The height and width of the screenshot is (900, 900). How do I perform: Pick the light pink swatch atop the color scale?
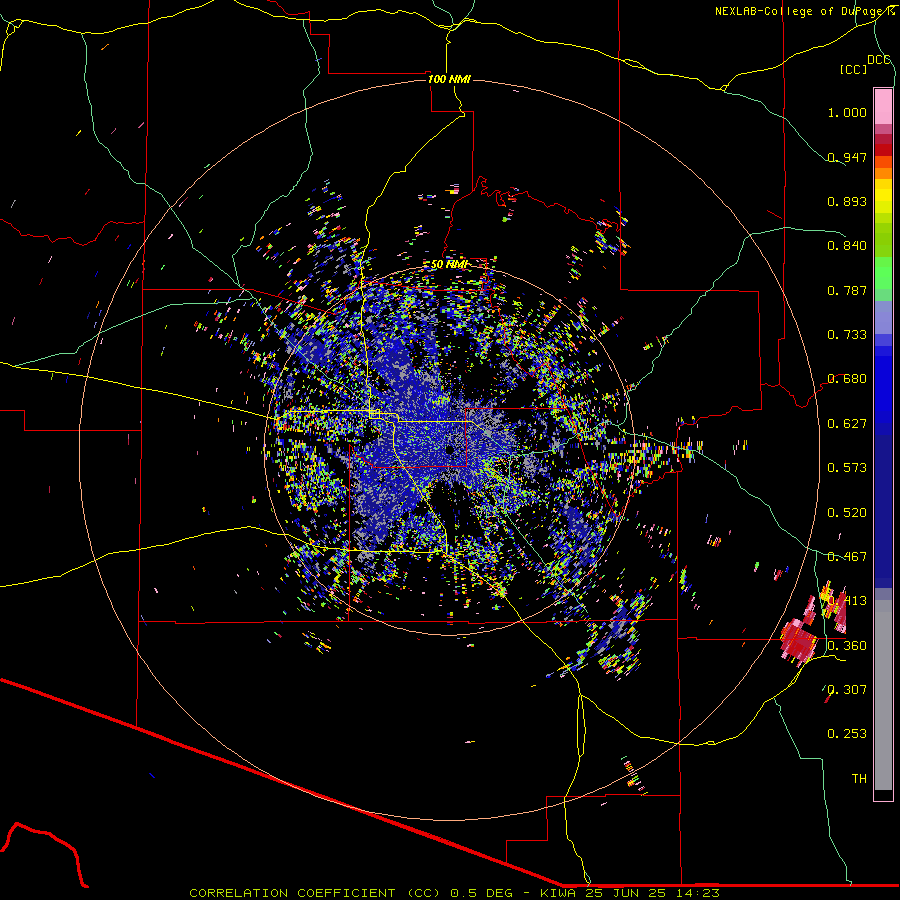pos(883,106)
